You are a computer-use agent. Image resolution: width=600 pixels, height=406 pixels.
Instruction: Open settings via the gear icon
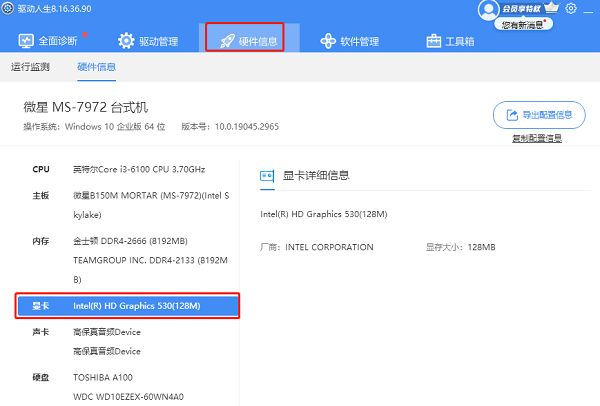tap(571, 9)
